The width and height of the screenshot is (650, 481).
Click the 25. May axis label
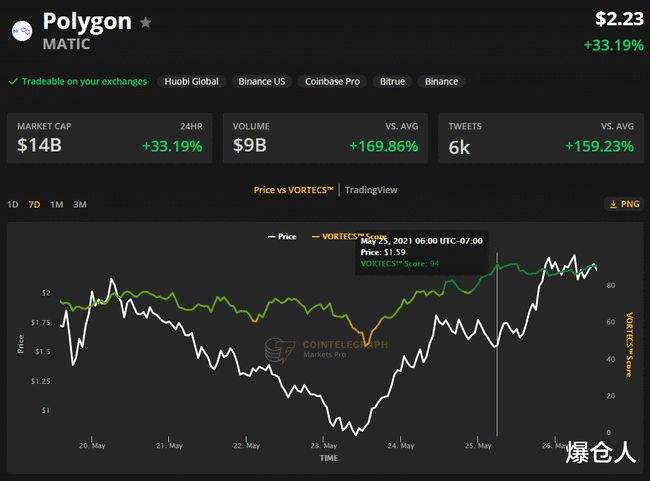(478, 446)
